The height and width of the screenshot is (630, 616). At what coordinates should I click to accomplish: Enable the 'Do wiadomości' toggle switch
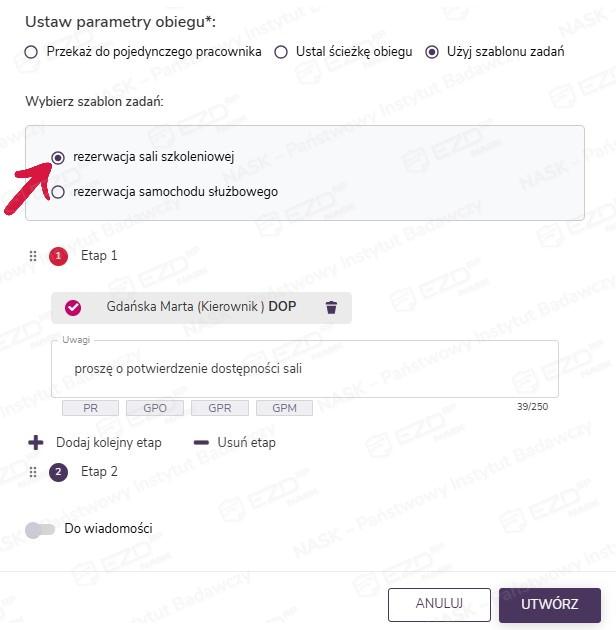click(x=40, y=529)
